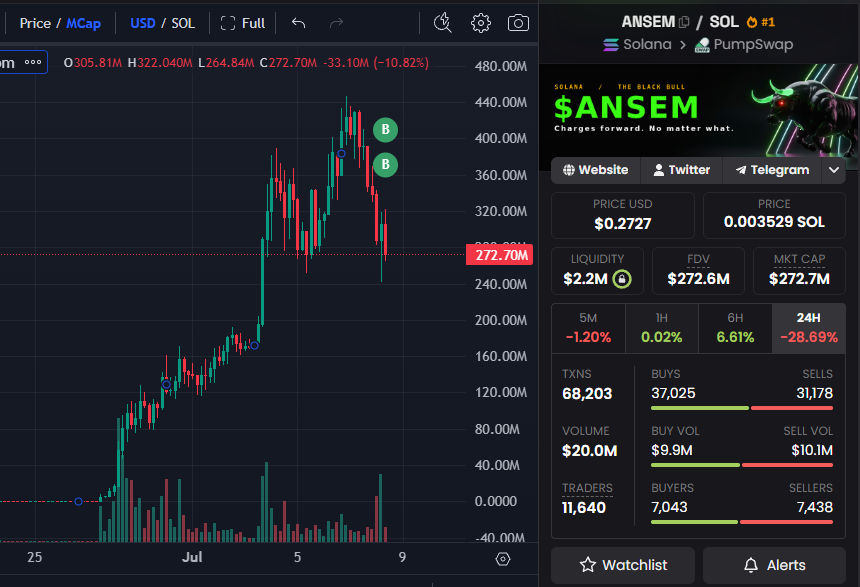Viewport: 860px width, 587px height.
Task: Open the token Website link
Action: click(596, 170)
